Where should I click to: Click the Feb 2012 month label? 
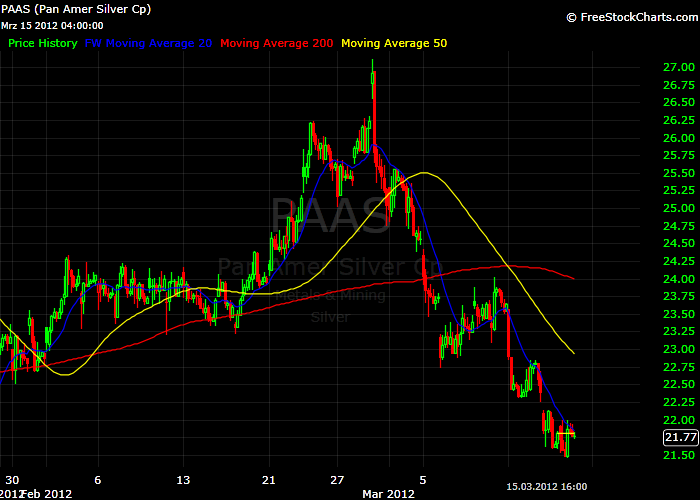click(x=47, y=494)
